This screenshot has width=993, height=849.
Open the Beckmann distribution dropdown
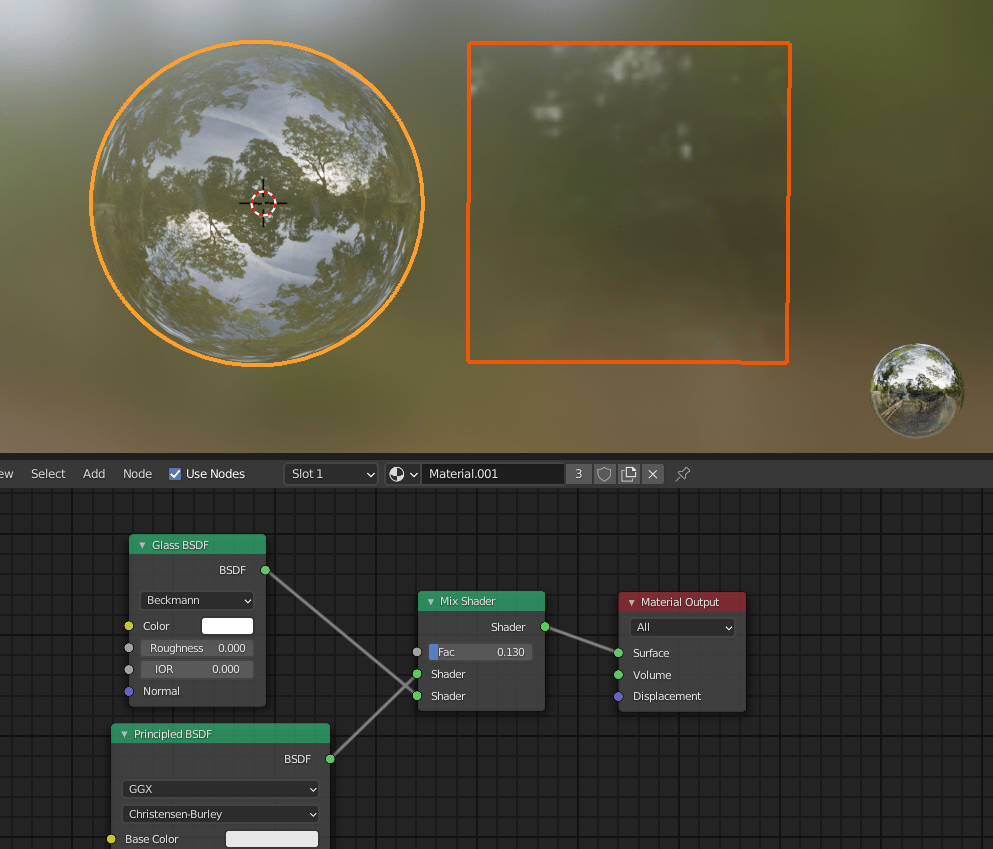[196, 600]
